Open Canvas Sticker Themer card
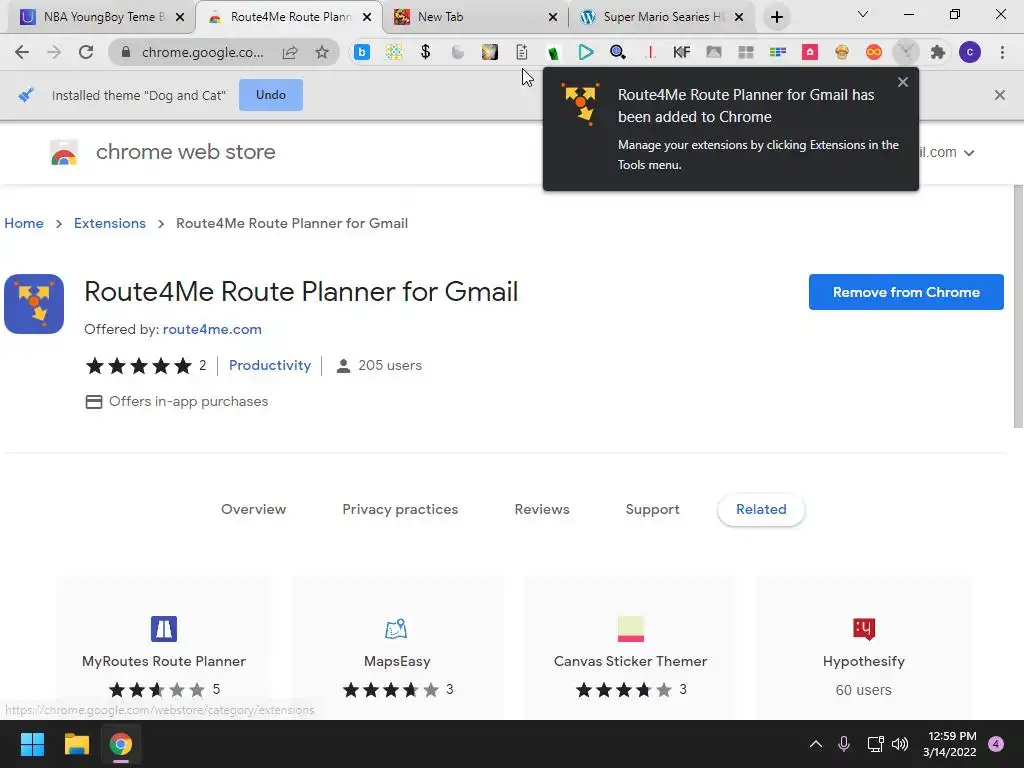 pyautogui.click(x=630, y=648)
